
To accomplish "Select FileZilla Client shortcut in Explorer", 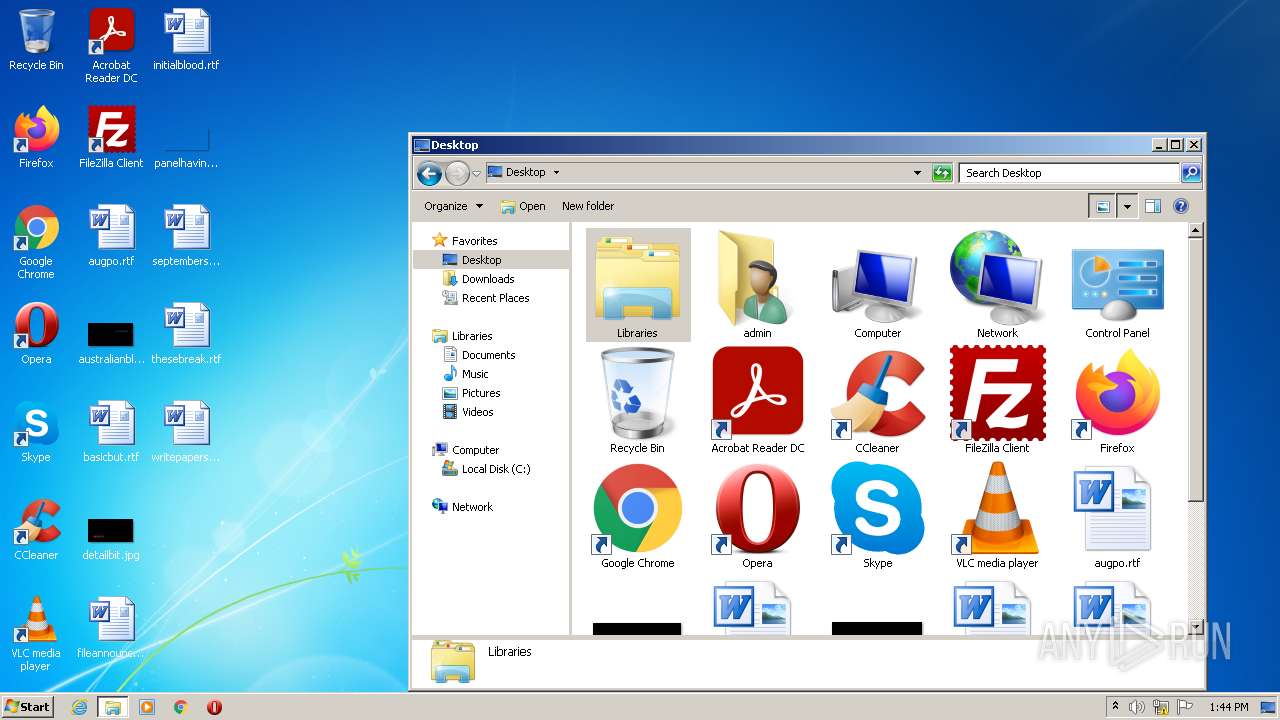I will (997, 400).
